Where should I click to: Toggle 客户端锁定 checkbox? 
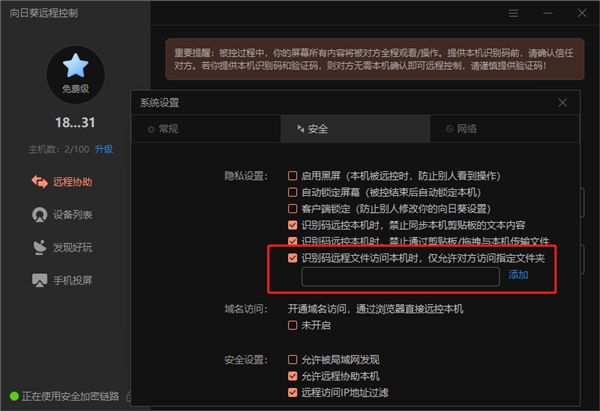coord(292,209)
